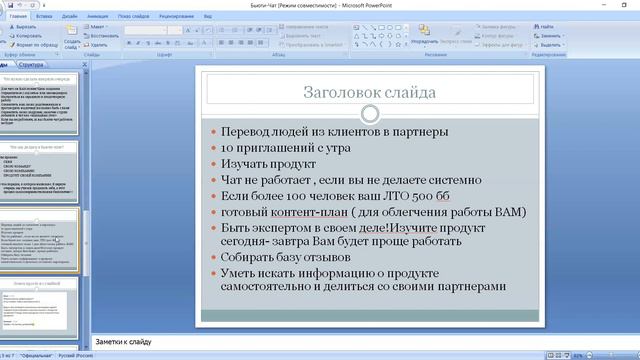Image resolution: width=640 pixels, height=360 pixels.
Task: Open the font name combo box
Action: click(146, 30)
